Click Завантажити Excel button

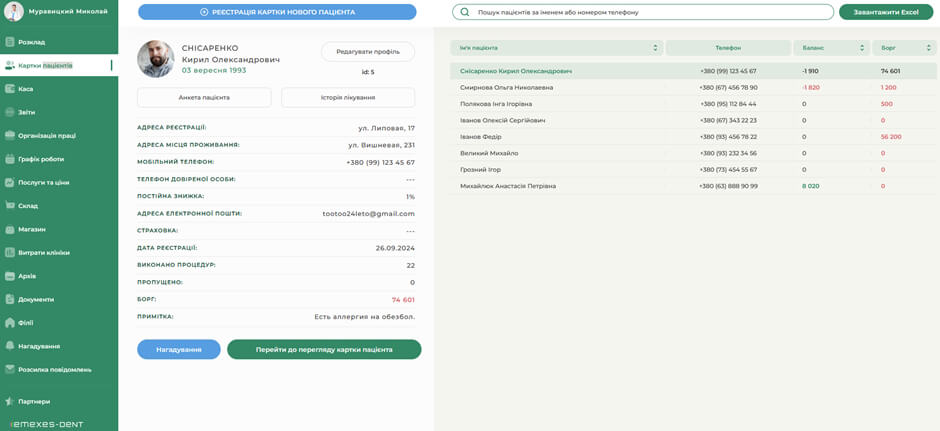pos(885,12)
